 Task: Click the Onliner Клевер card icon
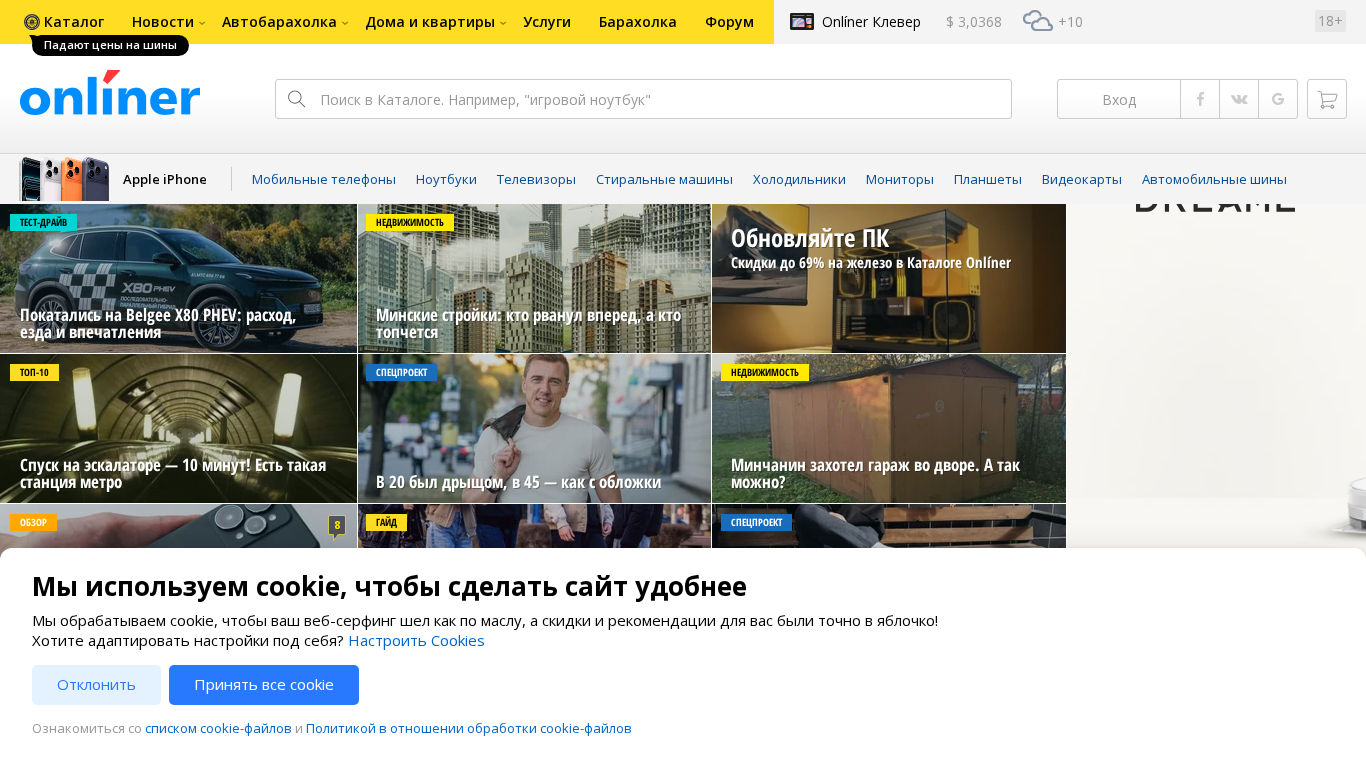coord(802,21)
